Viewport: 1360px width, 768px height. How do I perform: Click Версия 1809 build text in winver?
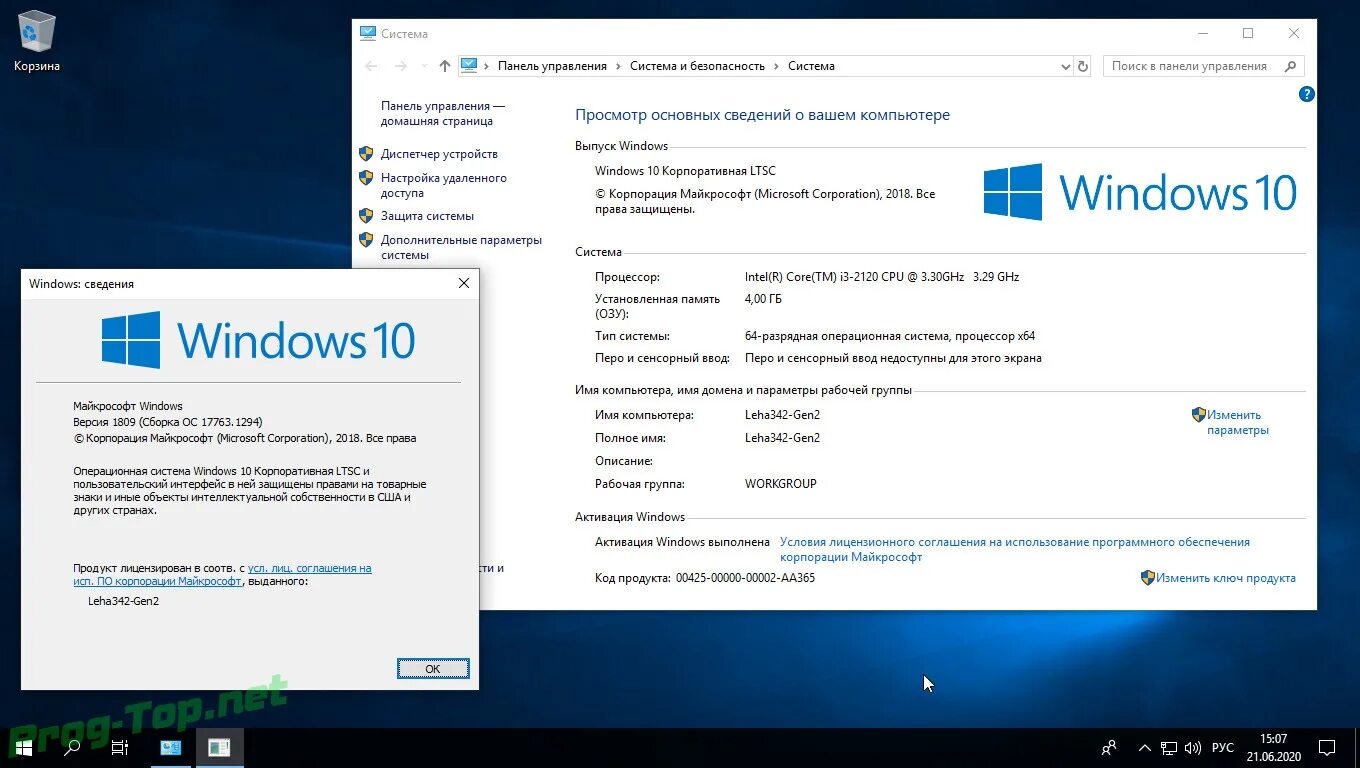[x=168, y=422]
